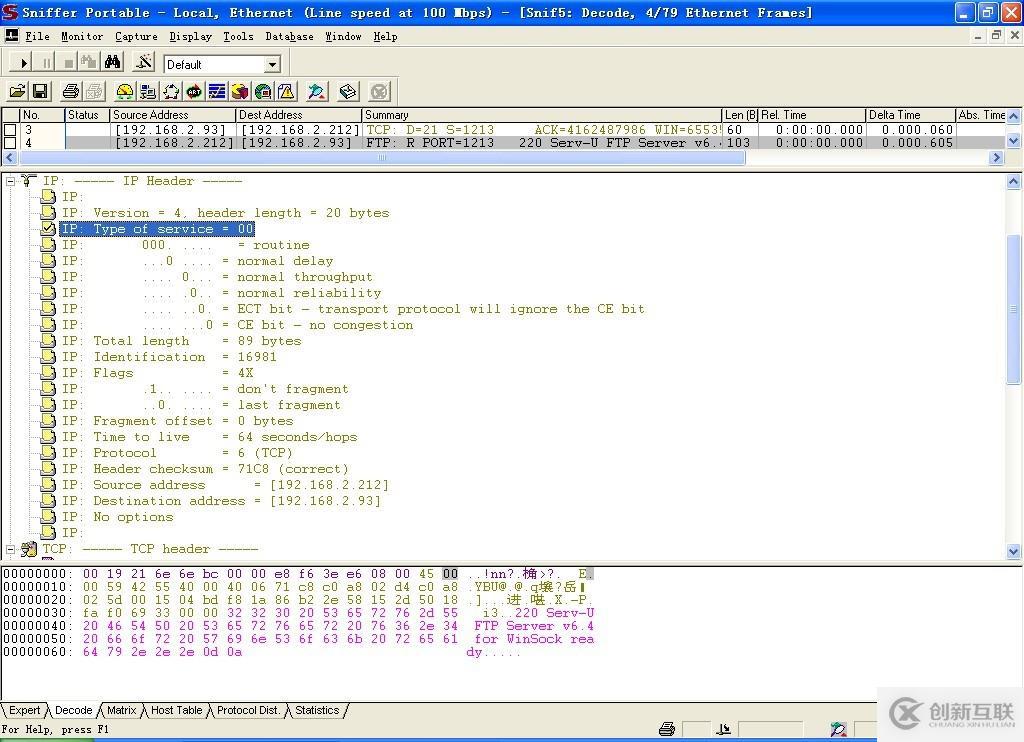
Task: Open the Default filter dropdown
Action: pos(271,64)
